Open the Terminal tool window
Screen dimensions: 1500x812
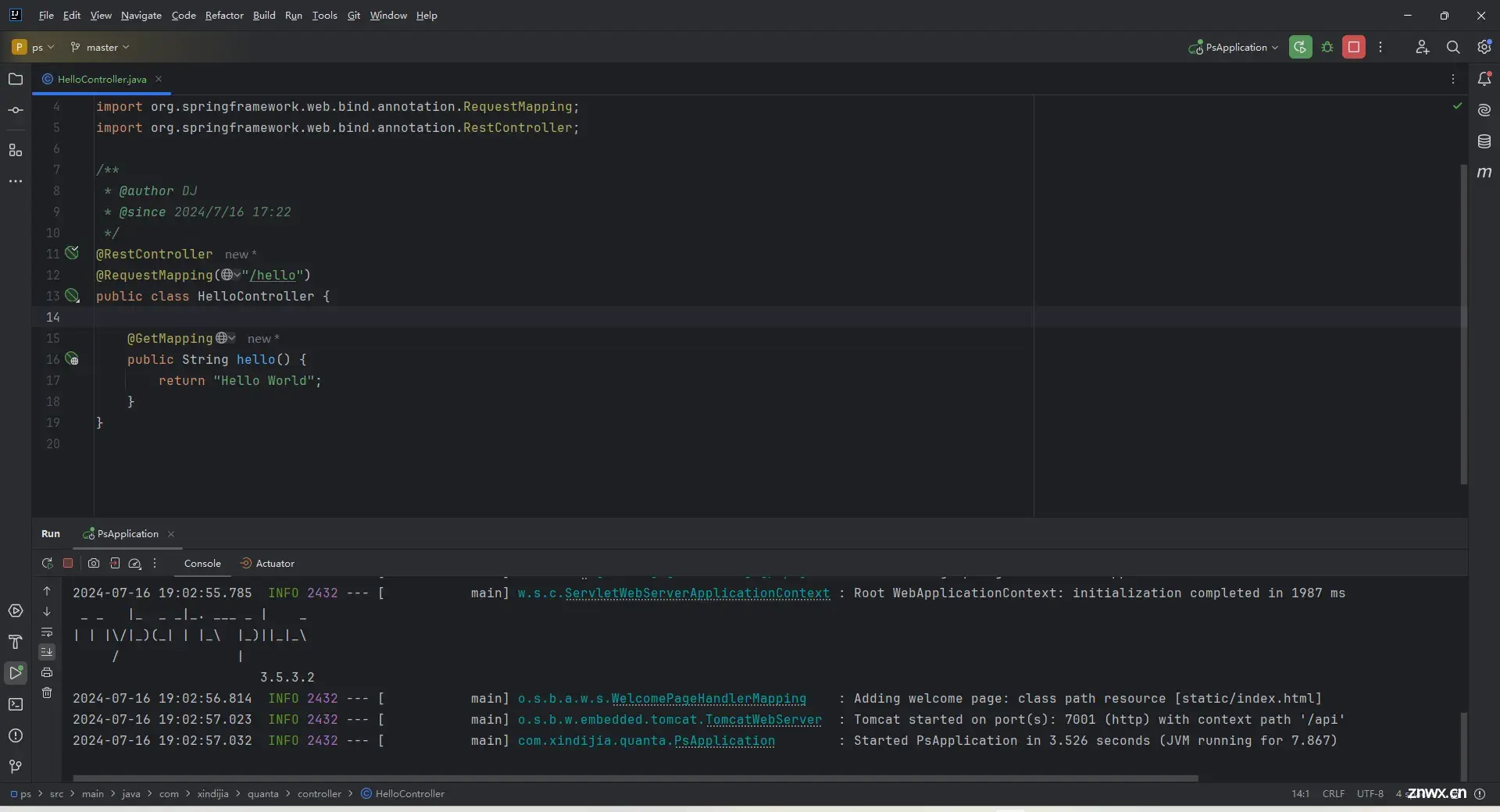point(15,704)
